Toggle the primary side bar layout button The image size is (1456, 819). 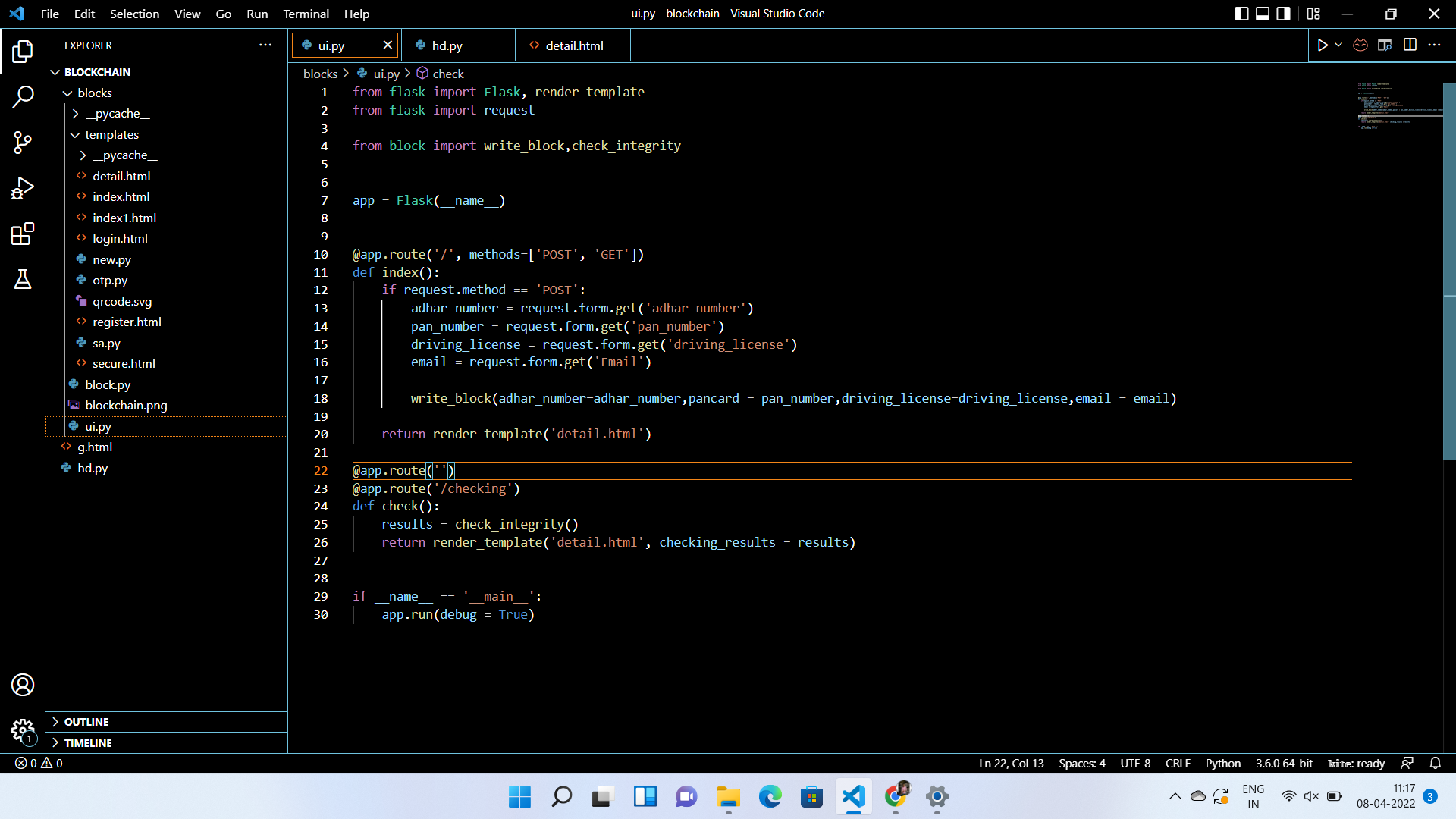tap(1241, 14)
